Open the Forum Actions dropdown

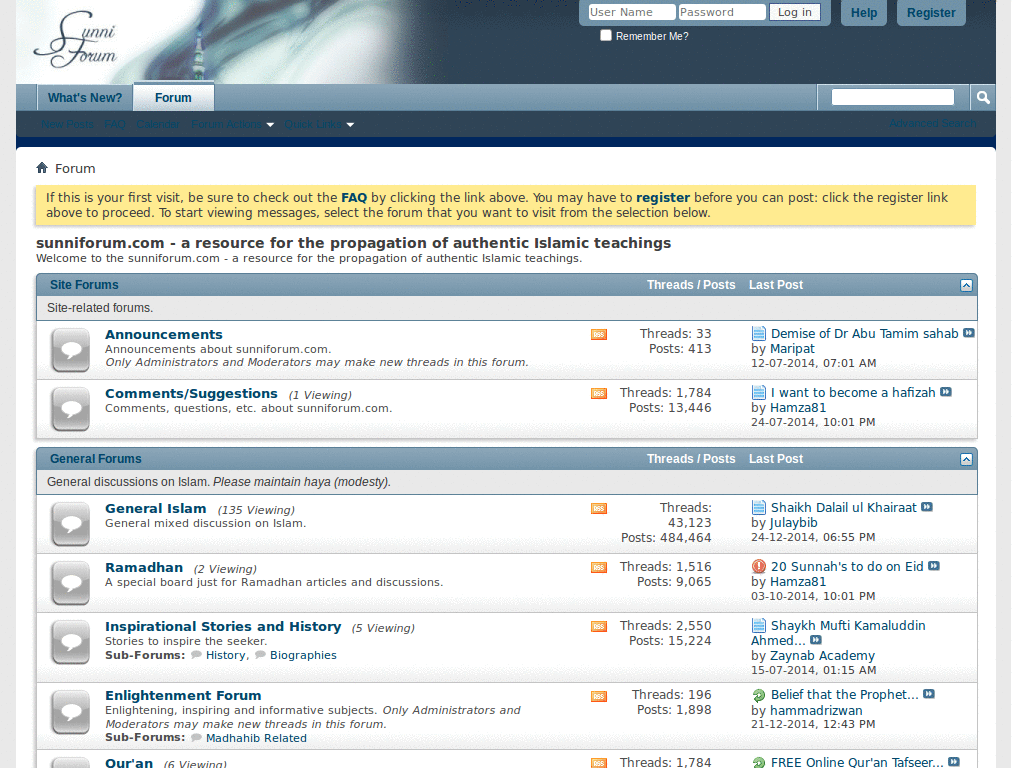point(232,124)
